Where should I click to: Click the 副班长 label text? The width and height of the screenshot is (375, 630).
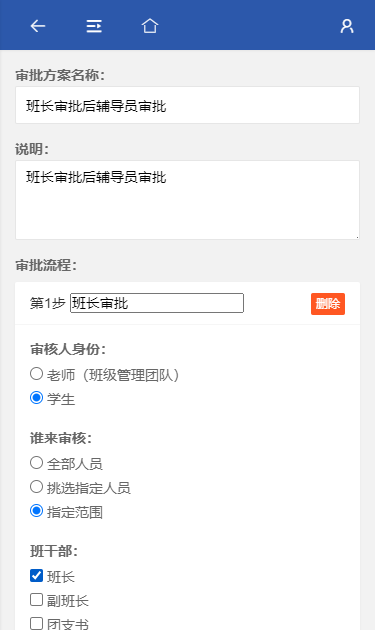pos(68,601)
